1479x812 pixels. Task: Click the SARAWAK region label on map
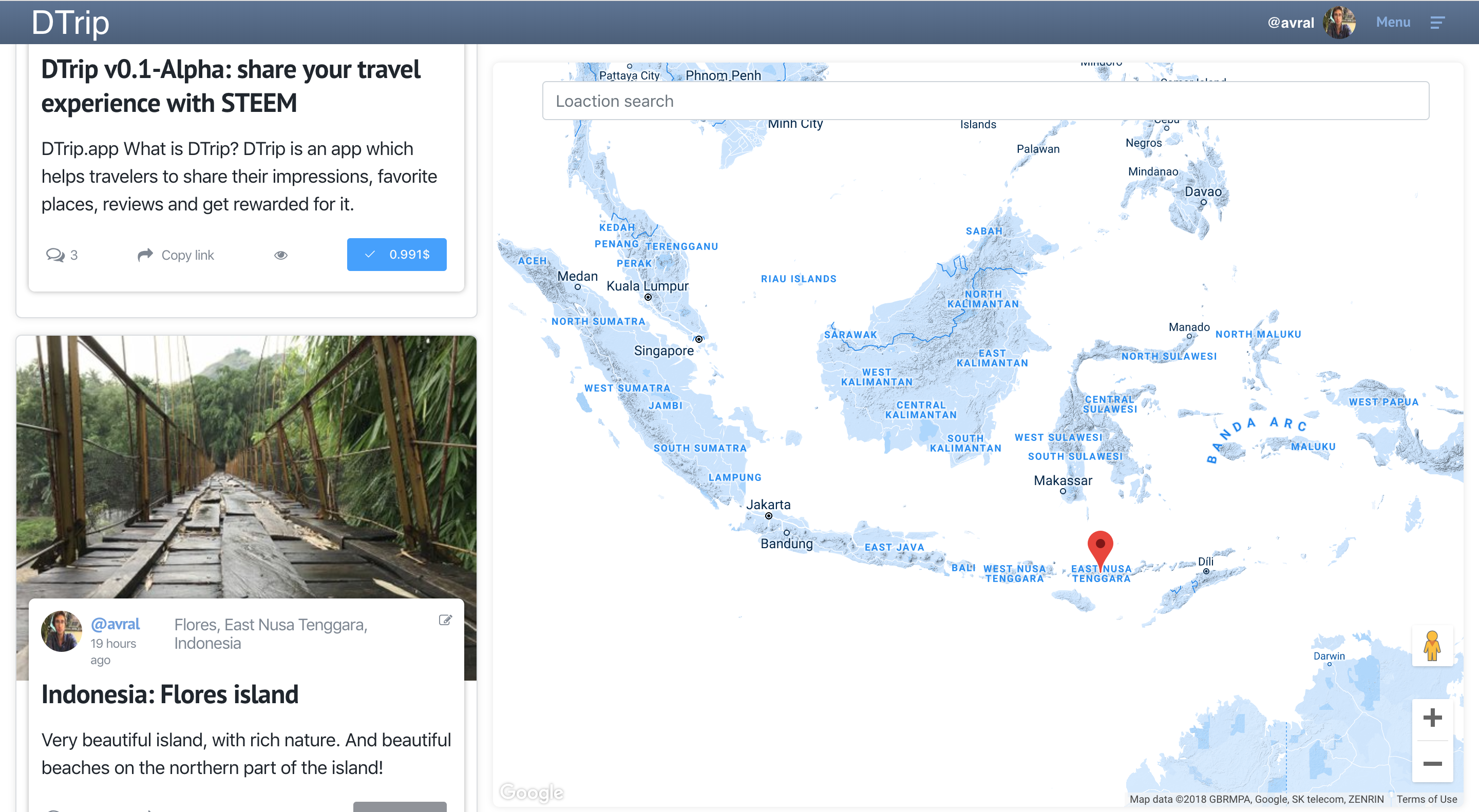(850, 335)
